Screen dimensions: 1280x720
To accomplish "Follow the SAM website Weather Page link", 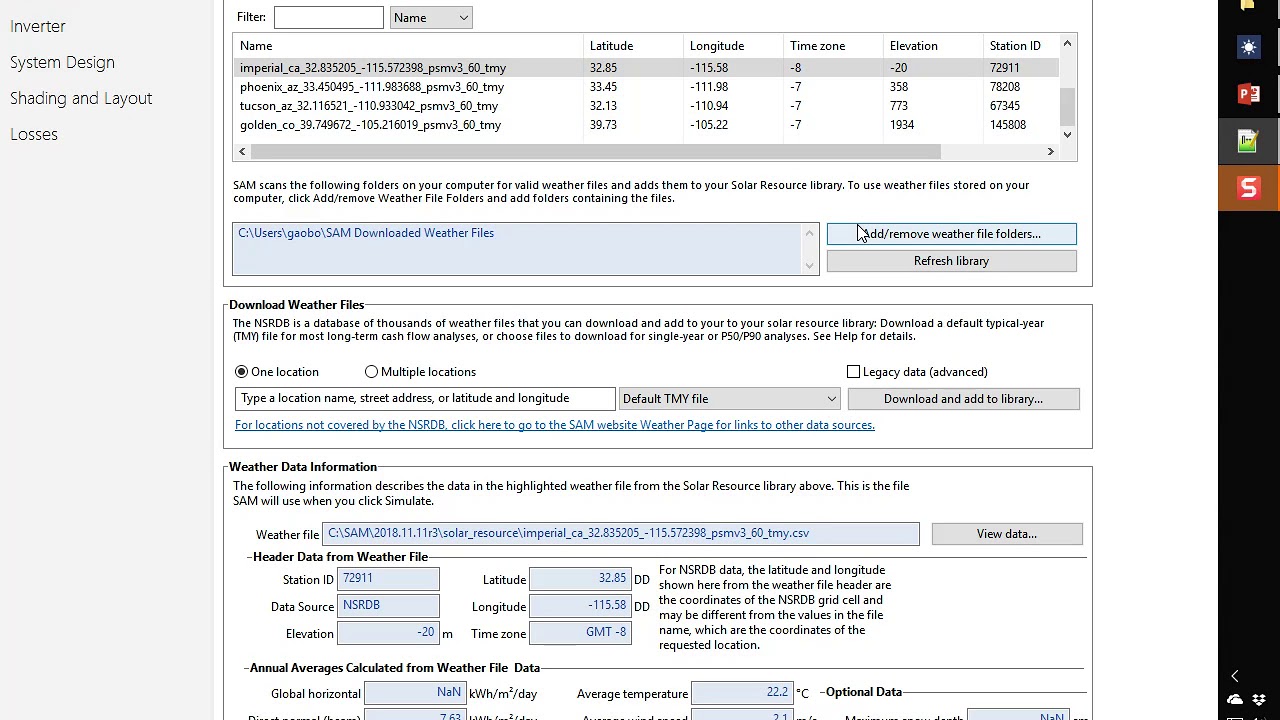I will tap(554, 425).
